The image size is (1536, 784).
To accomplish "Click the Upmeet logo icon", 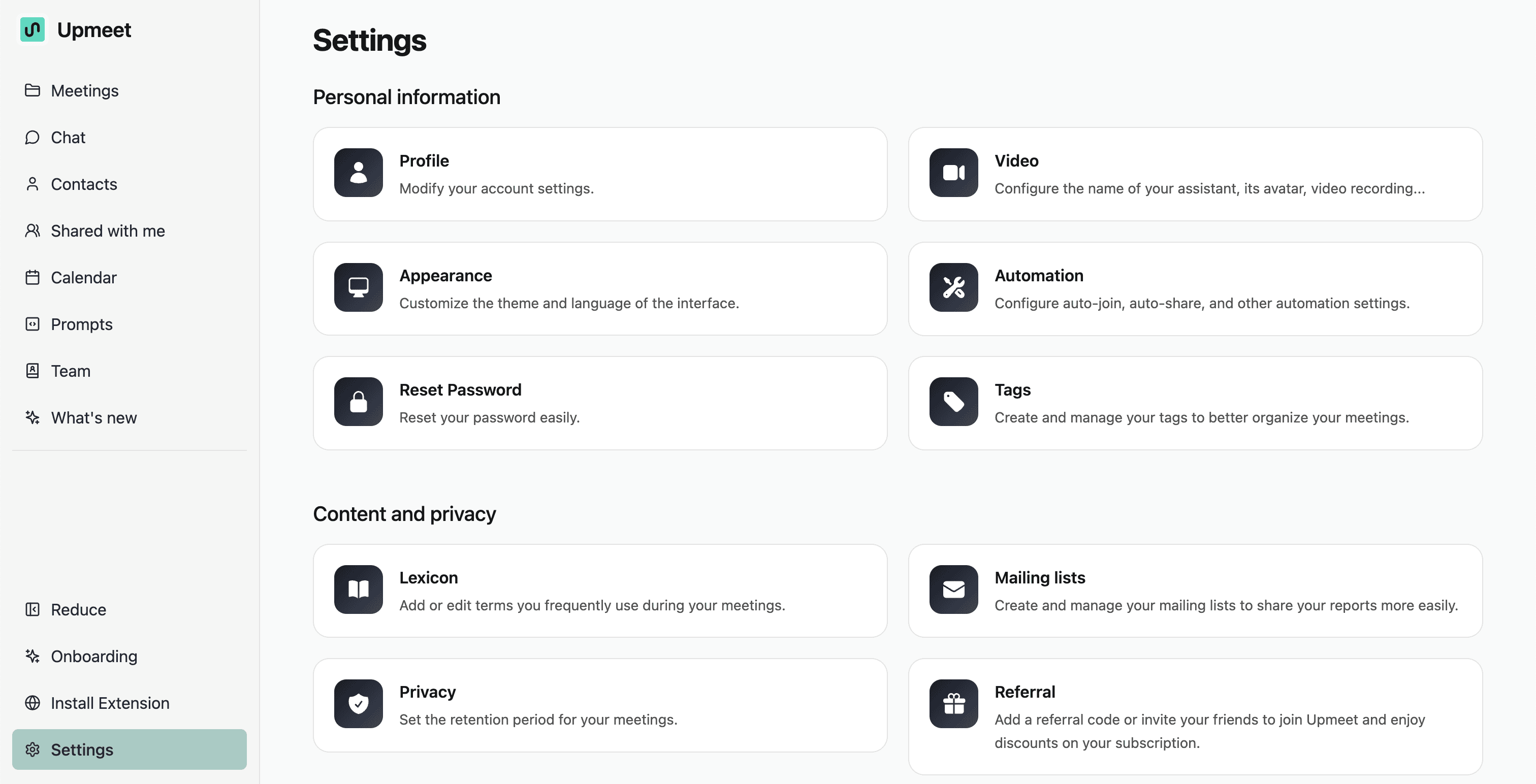I will coord(32,29).
